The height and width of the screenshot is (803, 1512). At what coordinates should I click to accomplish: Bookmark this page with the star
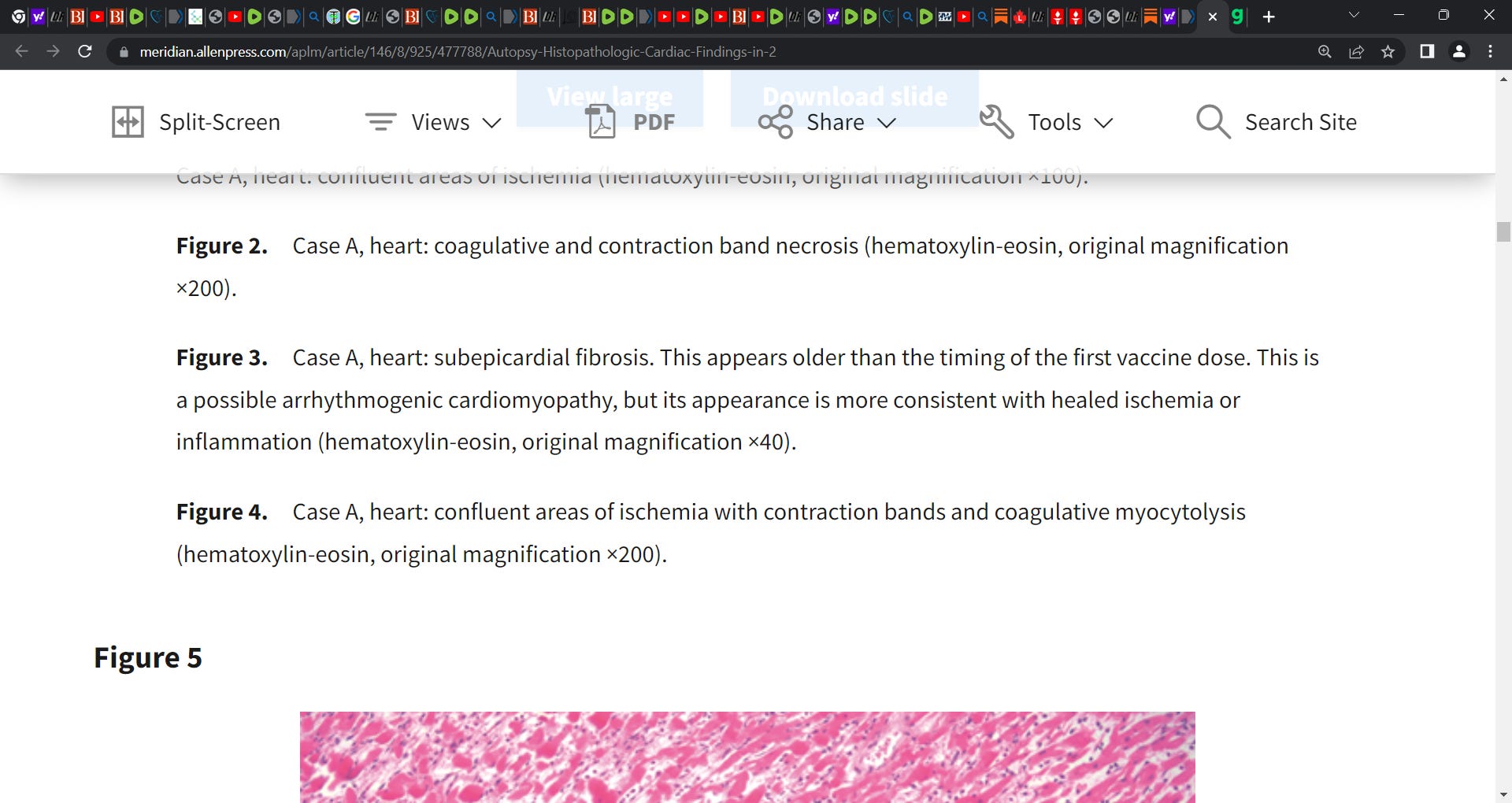(1388, 51)
